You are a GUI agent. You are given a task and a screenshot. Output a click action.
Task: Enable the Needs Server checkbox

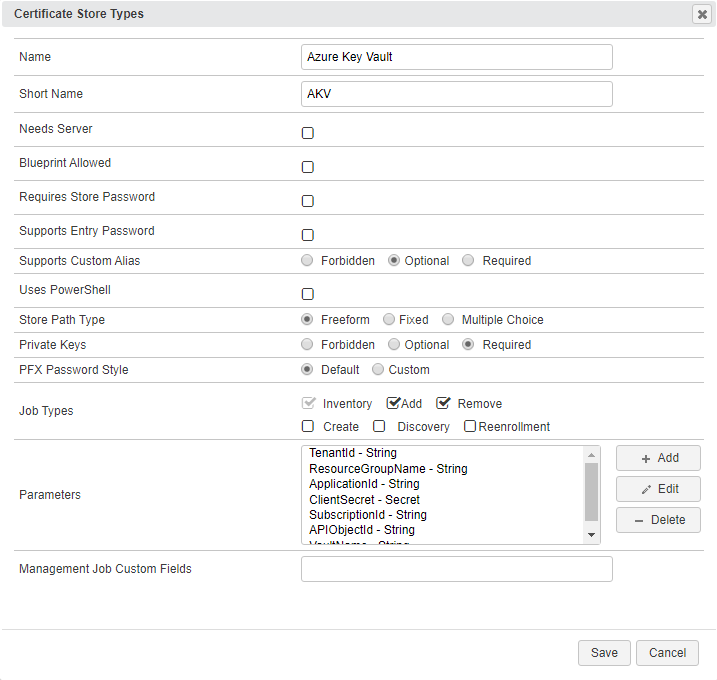pos(308,133)
